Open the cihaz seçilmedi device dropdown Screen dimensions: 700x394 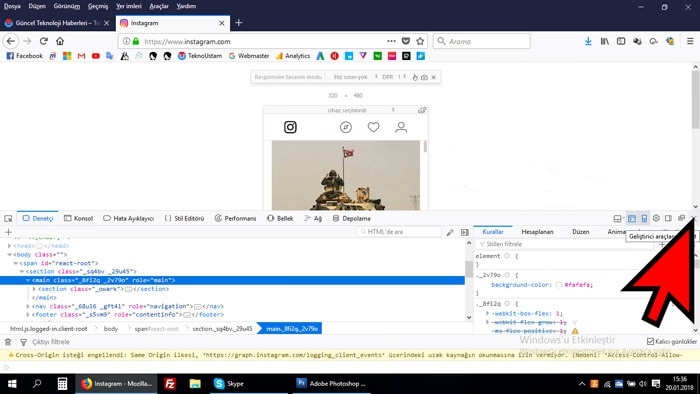[x=361, y=110]
